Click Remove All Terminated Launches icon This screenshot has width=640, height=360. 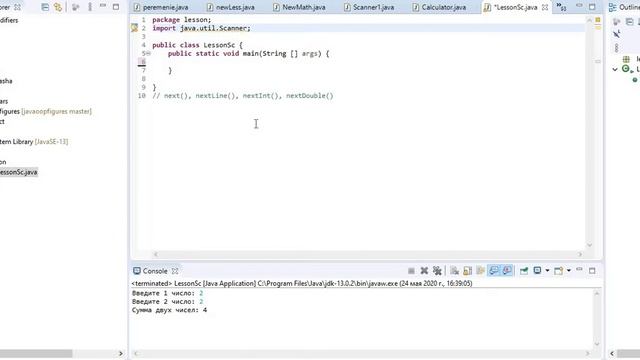pyautogui.click(x=437, y=271)
